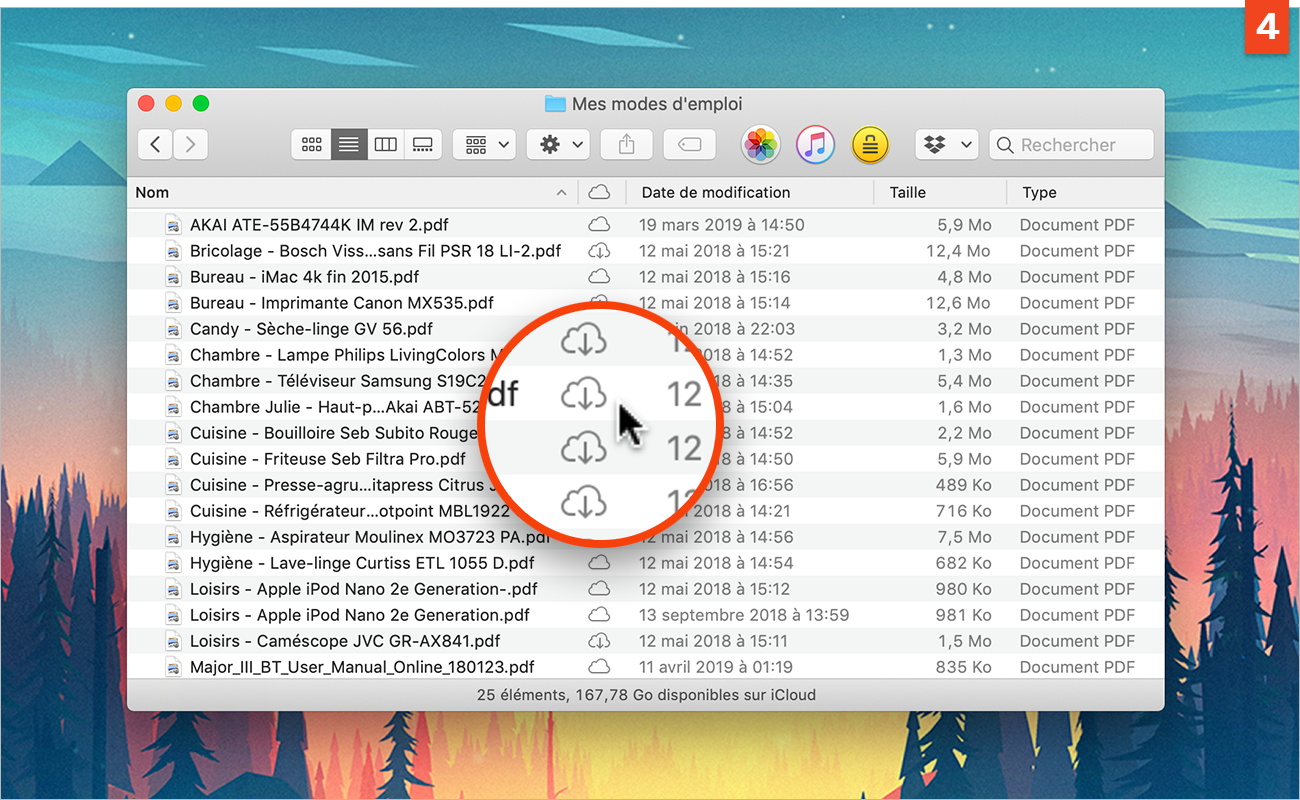Switch to icon view

pos(311,145)
